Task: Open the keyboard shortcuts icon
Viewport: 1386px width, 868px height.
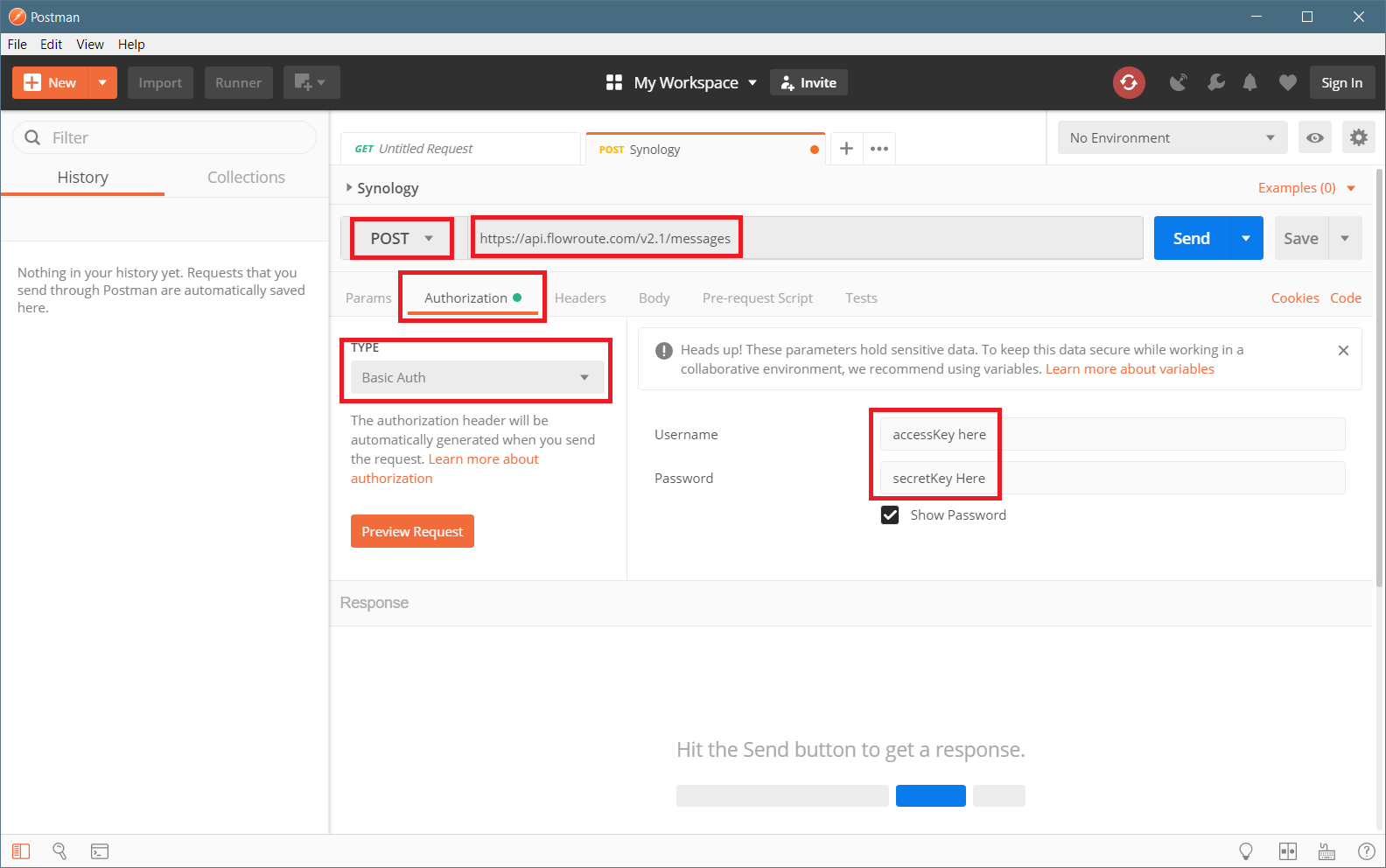Action: (1326, 850)
